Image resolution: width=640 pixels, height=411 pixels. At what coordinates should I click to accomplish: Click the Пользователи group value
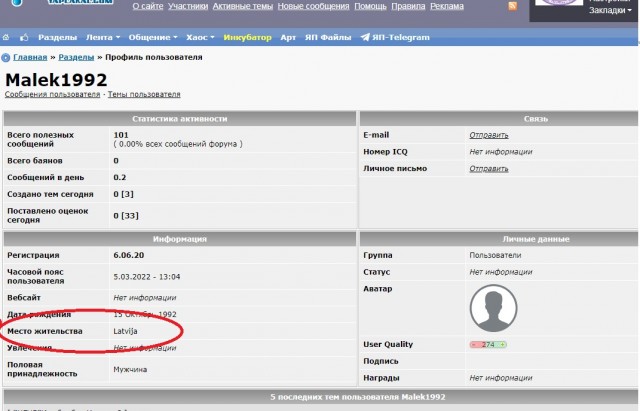click(495, 255)
